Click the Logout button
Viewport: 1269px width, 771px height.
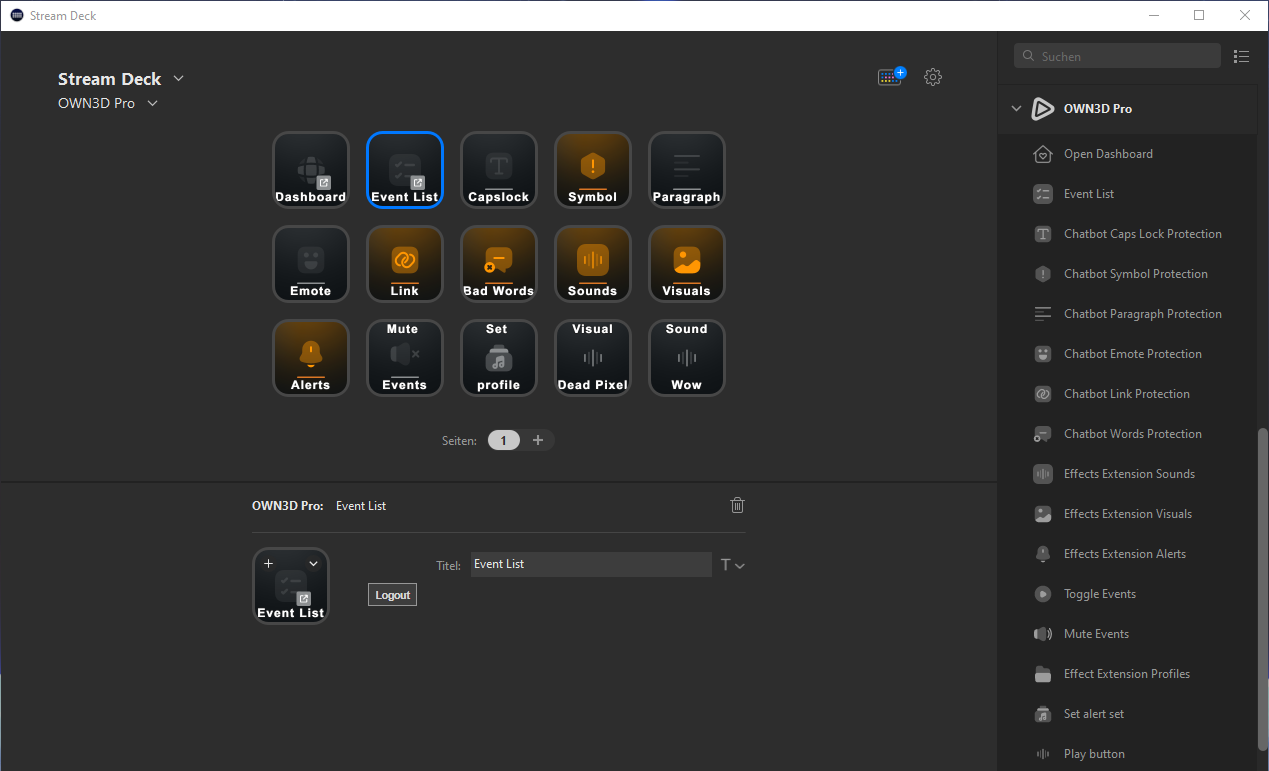392,594
